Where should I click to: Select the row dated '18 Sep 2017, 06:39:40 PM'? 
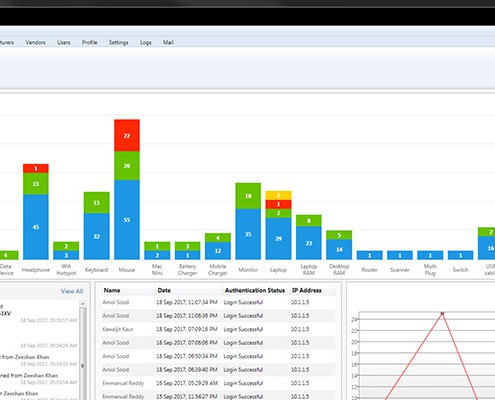tap(218, 370)
